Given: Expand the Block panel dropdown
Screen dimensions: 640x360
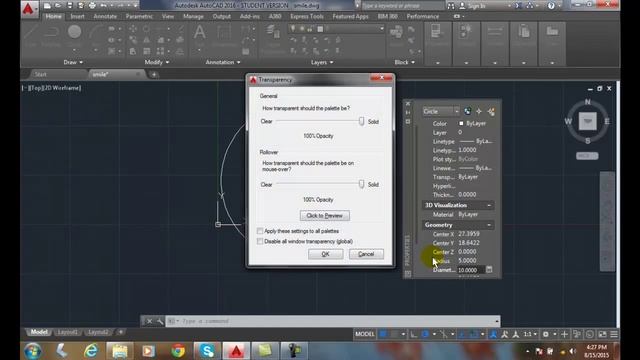Looking at the screenshot, I should [404, 62].
